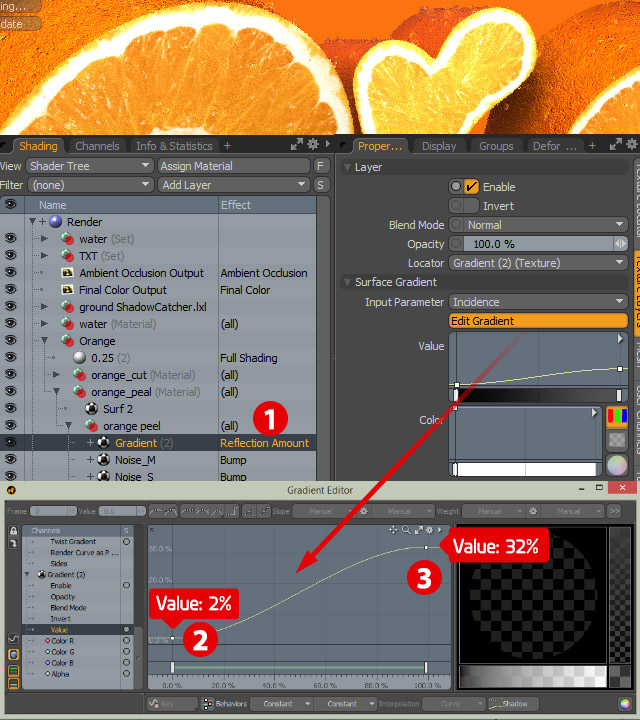Image resolution: width=640 pixels, height=720 pixels.
Task: Click the color wheel icon in Gradient Editor footer
Action: (x=624, y=703)
